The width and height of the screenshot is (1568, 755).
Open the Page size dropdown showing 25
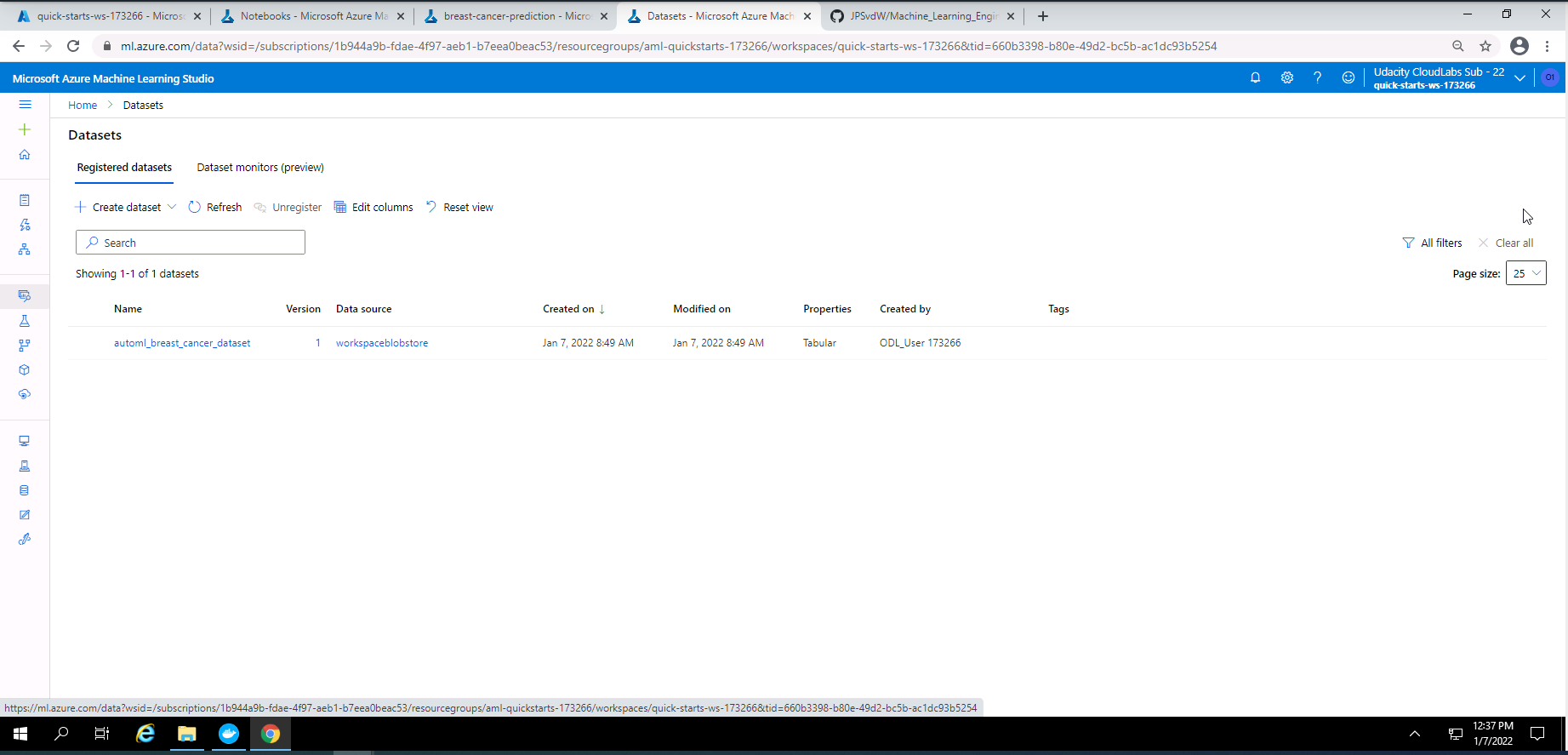pos(1525,273)
